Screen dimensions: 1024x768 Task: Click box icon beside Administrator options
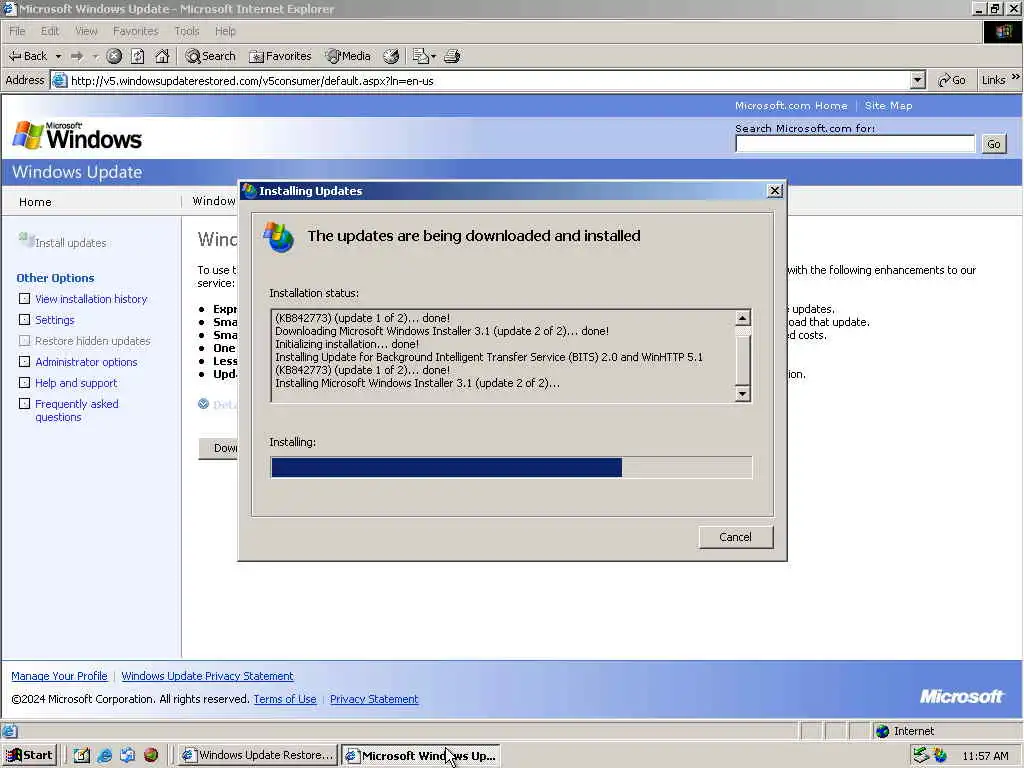[x=24, y=361]
